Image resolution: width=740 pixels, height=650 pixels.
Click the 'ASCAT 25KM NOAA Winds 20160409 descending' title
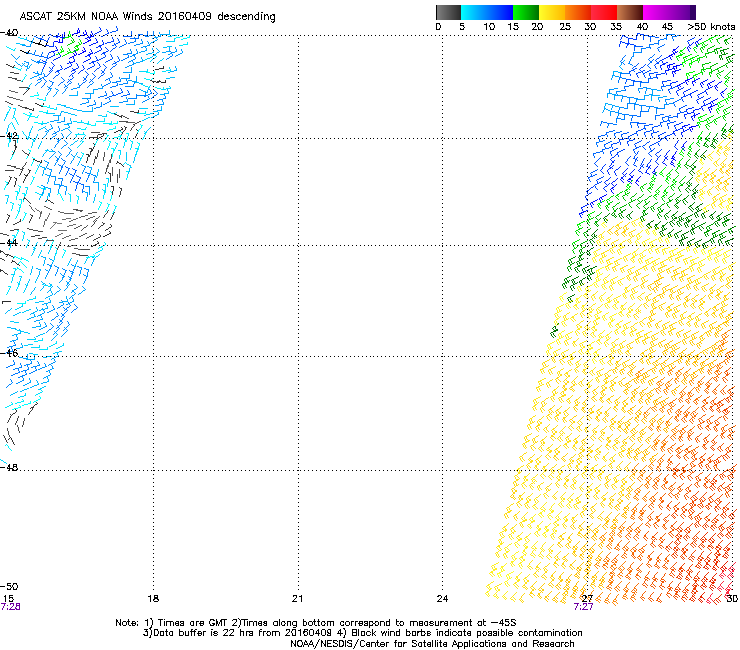[x=147, y=17]
